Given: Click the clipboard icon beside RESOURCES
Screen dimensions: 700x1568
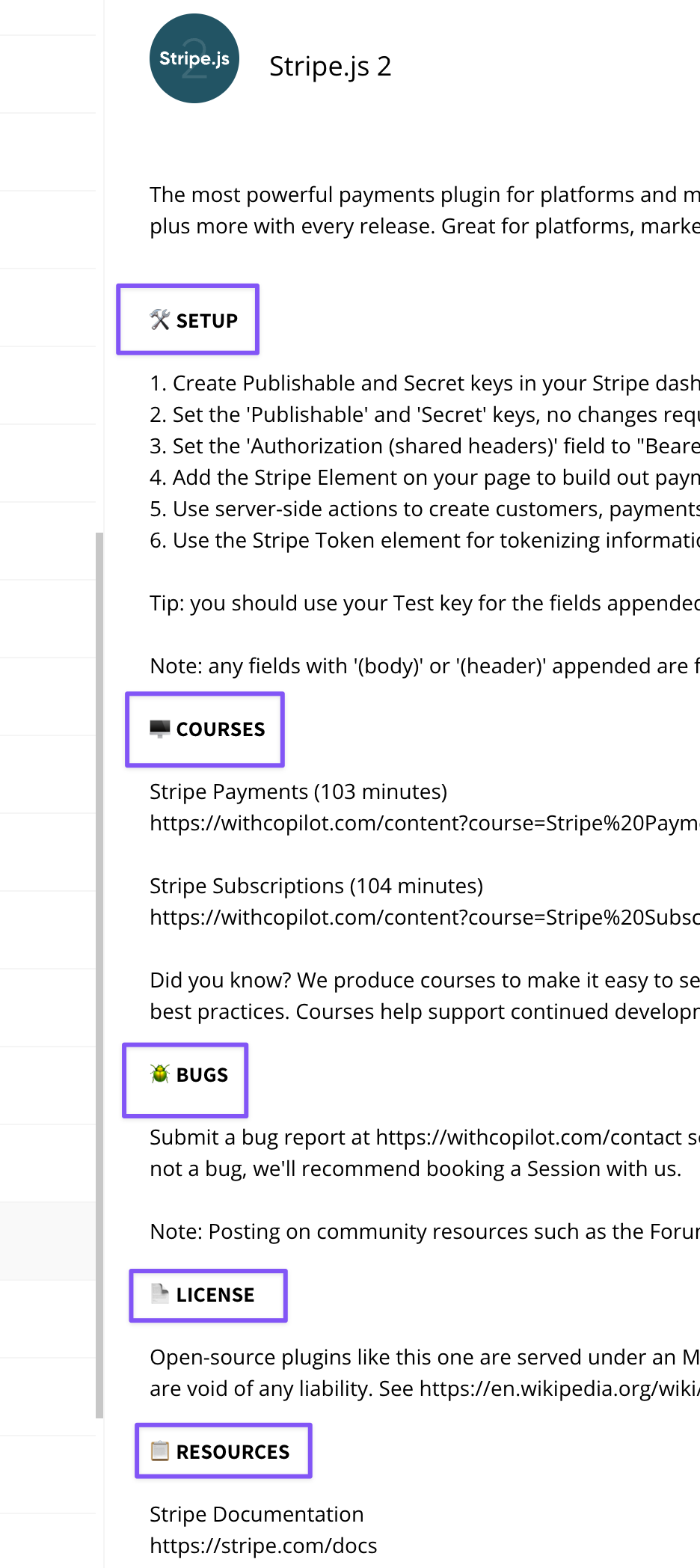Looking at the screenshot, I should pyautogui.click(x=160, y=1450).
